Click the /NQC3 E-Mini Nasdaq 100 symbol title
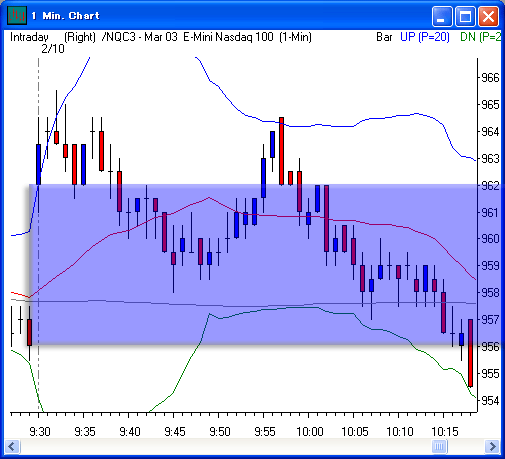This screenshot has height=459, width=505. 207,37
